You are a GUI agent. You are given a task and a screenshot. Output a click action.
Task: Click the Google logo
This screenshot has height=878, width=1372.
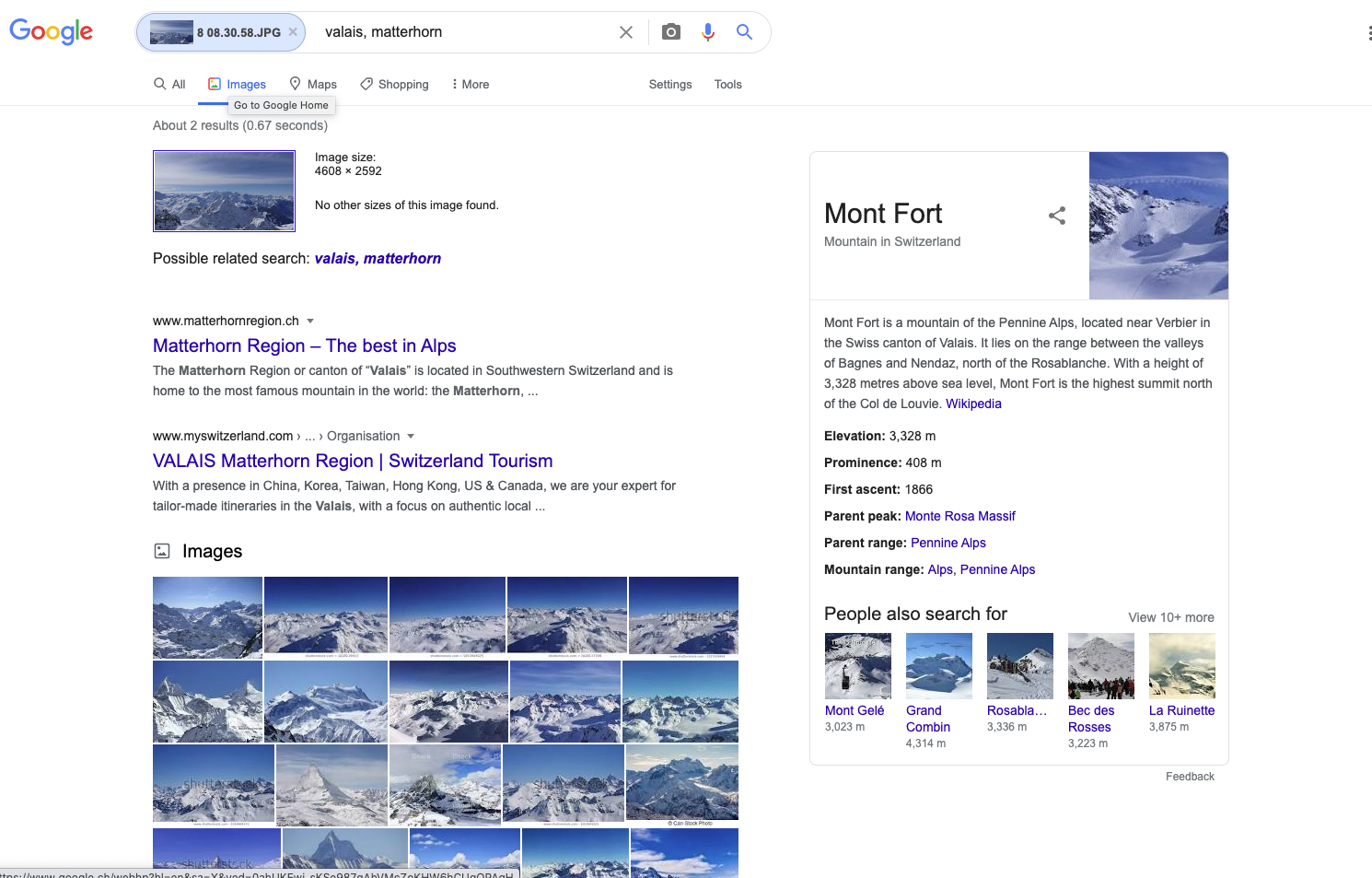coord(51,31)
